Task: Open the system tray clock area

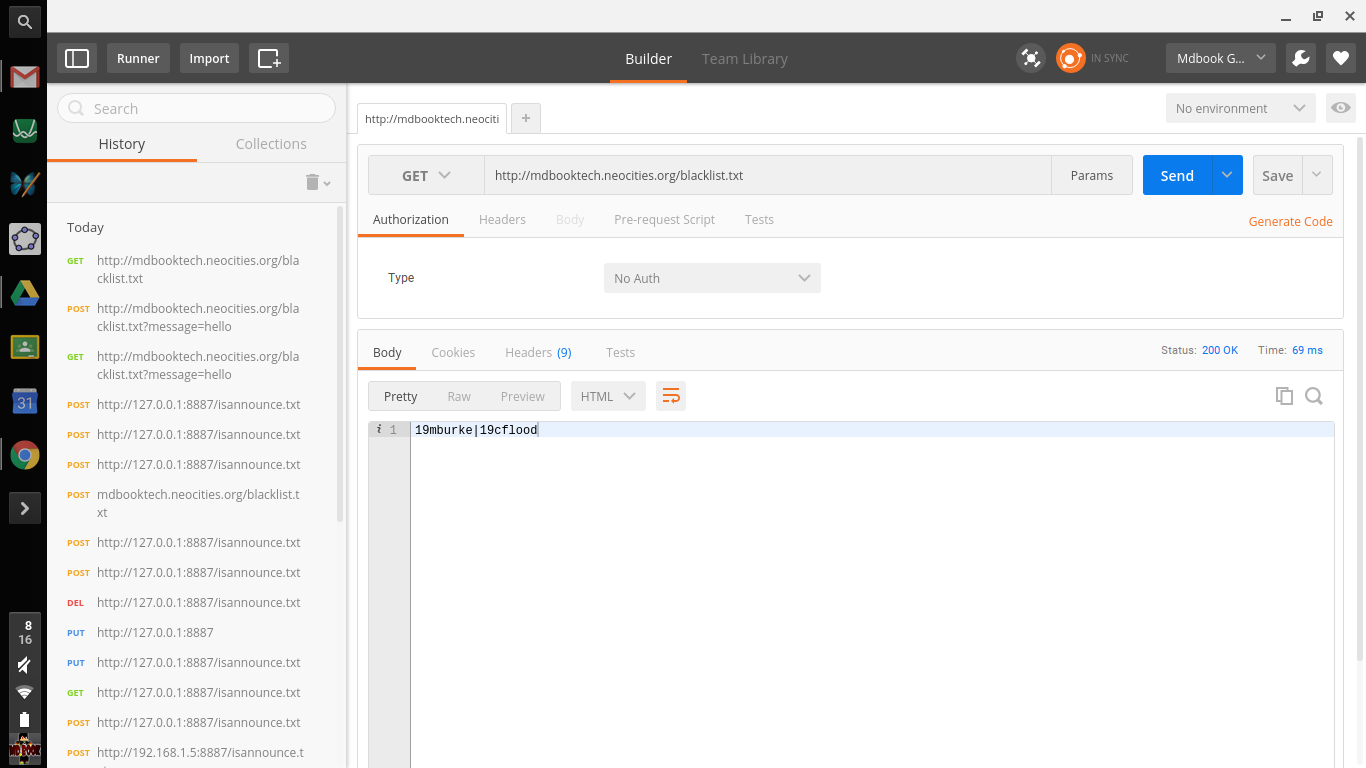Action: pos(25,632)
